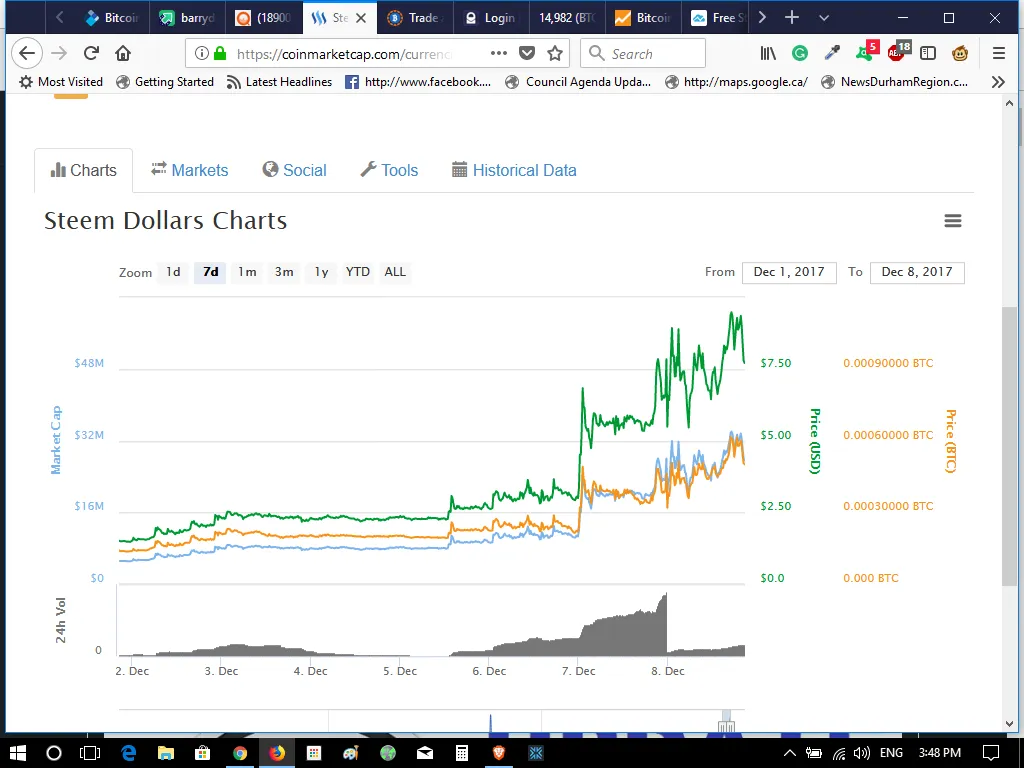
Task: Set chart zoom to YTD
Action: point(358,272)
